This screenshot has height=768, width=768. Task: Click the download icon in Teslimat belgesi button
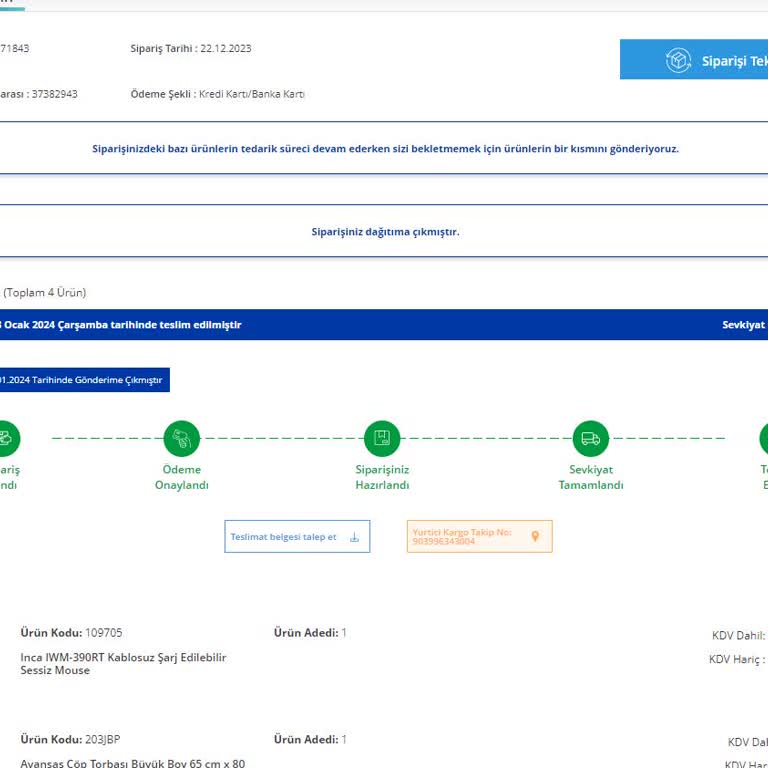(x=355, y=538)
